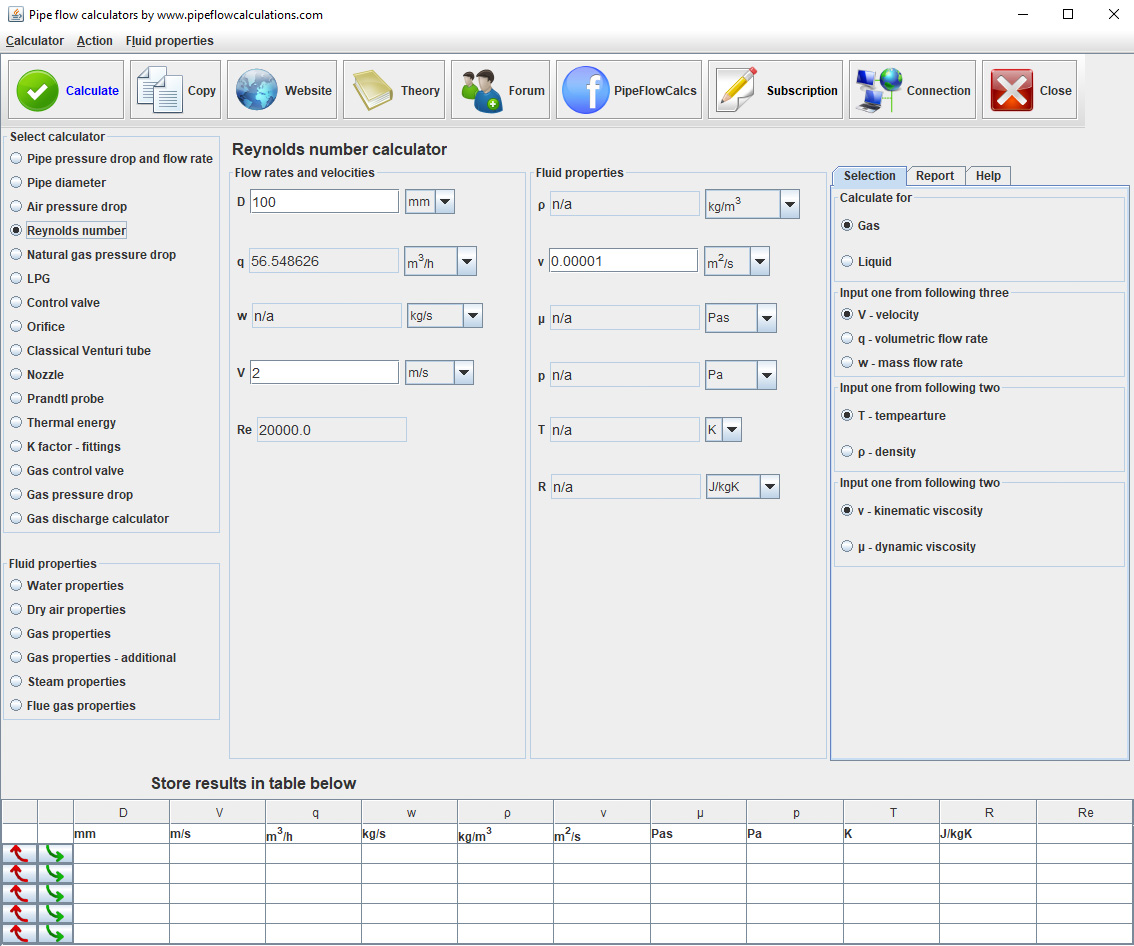Image resolution: width=1134 pixels, height=946 pixels.
Task: Click the green Calculate checkmark icon
Action: [38, 90]
